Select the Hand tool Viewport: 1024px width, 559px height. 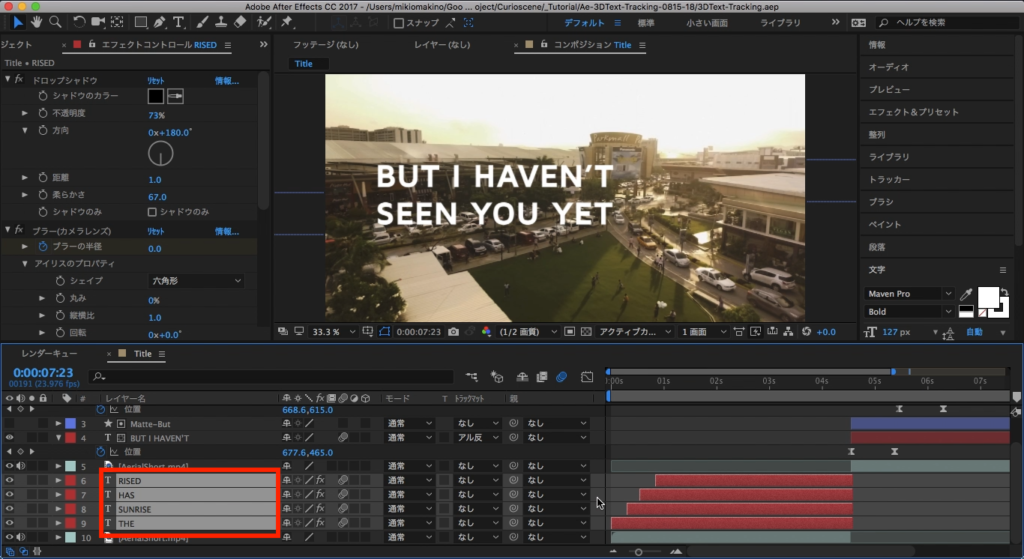click(x=37, y=22)
